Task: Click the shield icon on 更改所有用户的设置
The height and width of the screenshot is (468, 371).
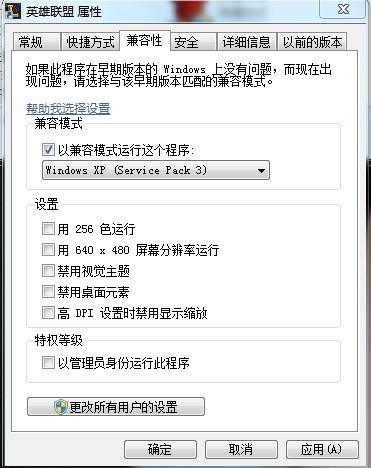Action: point(61,407)
